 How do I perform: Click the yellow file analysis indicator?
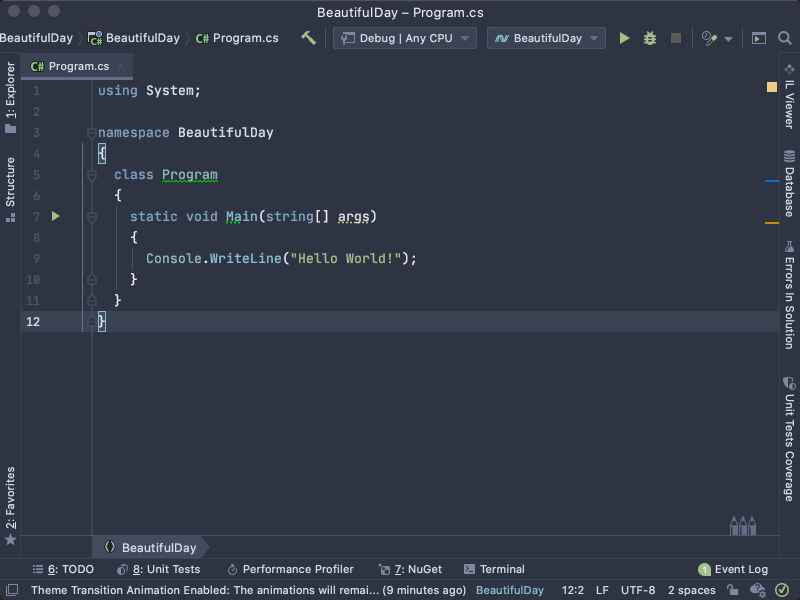click(x=771, y=87)
